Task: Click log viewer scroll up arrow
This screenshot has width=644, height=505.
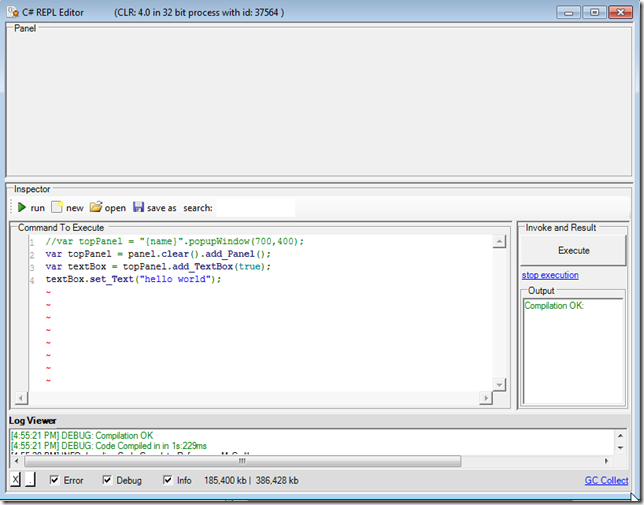Action: tap(620, 436)
